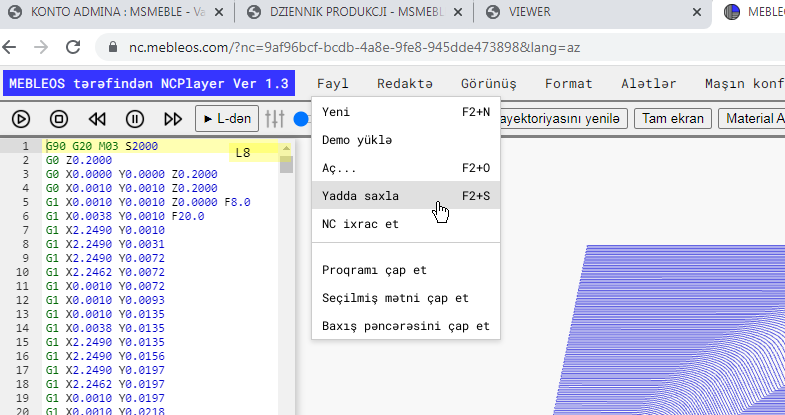785x415 pixels.
Task: Click the MEBLEOS NCPlayer Ver 1.3 logo
Action: [149, 84]
